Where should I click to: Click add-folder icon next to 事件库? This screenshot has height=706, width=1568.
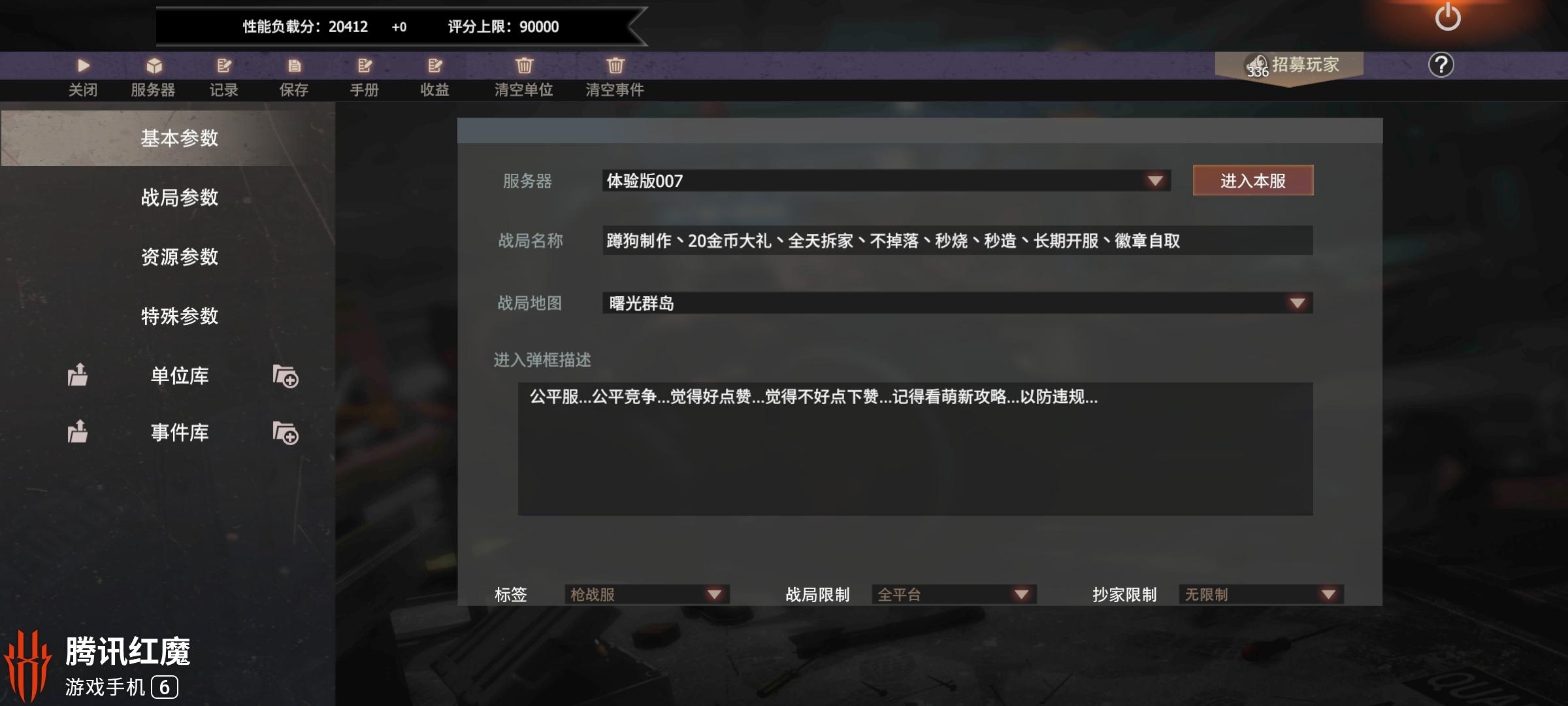(x=286, y=433)
